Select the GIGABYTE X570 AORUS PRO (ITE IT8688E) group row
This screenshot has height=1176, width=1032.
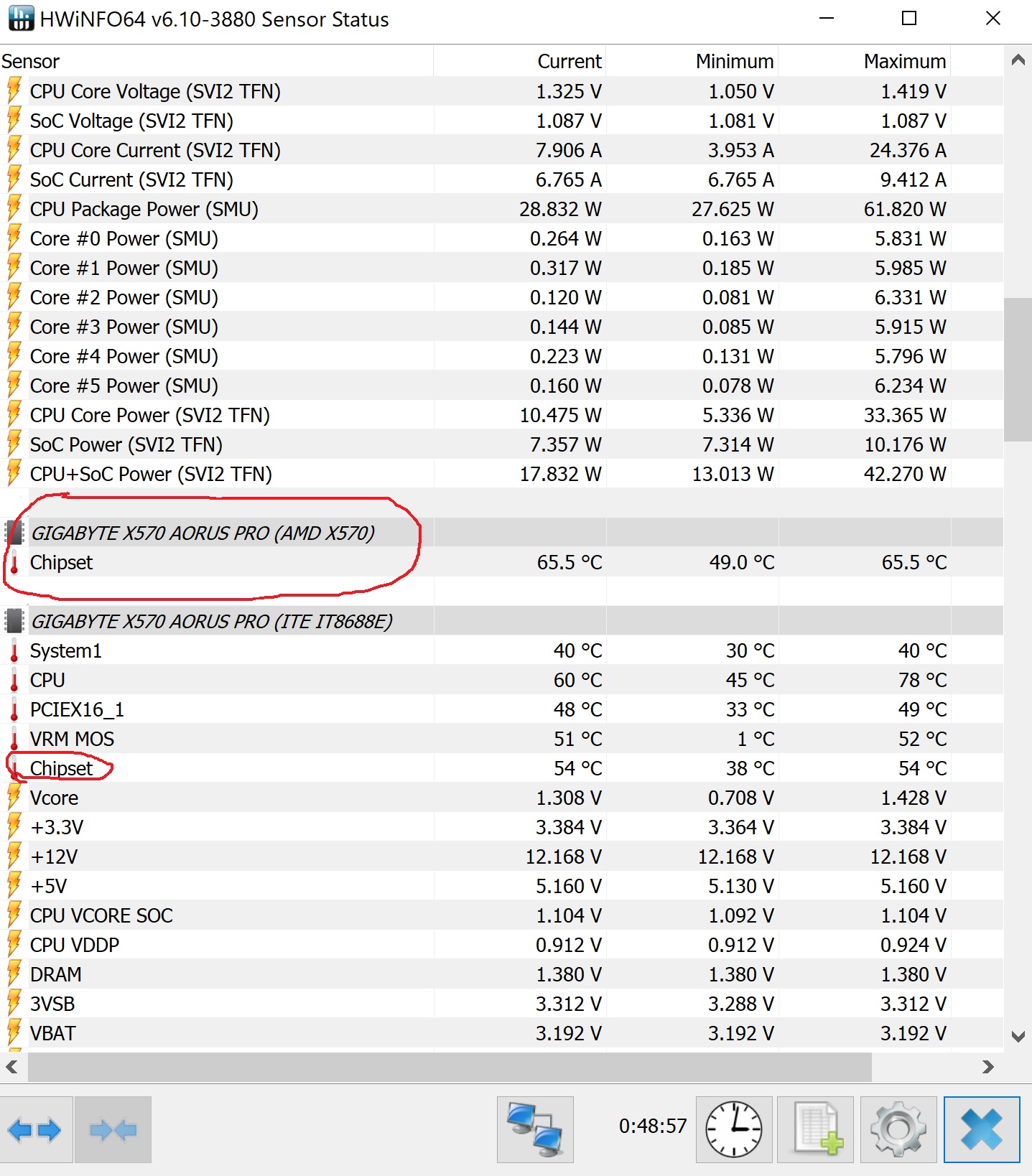(x=501, y=621)
